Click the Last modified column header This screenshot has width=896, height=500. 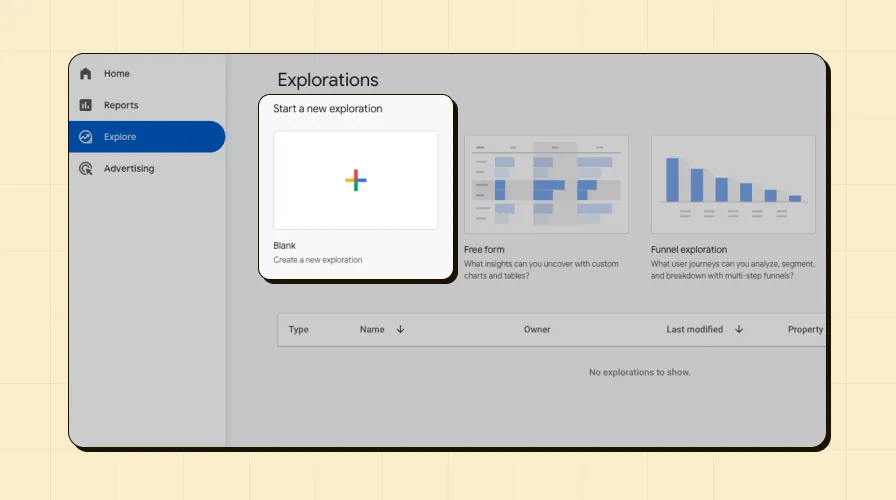pos(694,330)
